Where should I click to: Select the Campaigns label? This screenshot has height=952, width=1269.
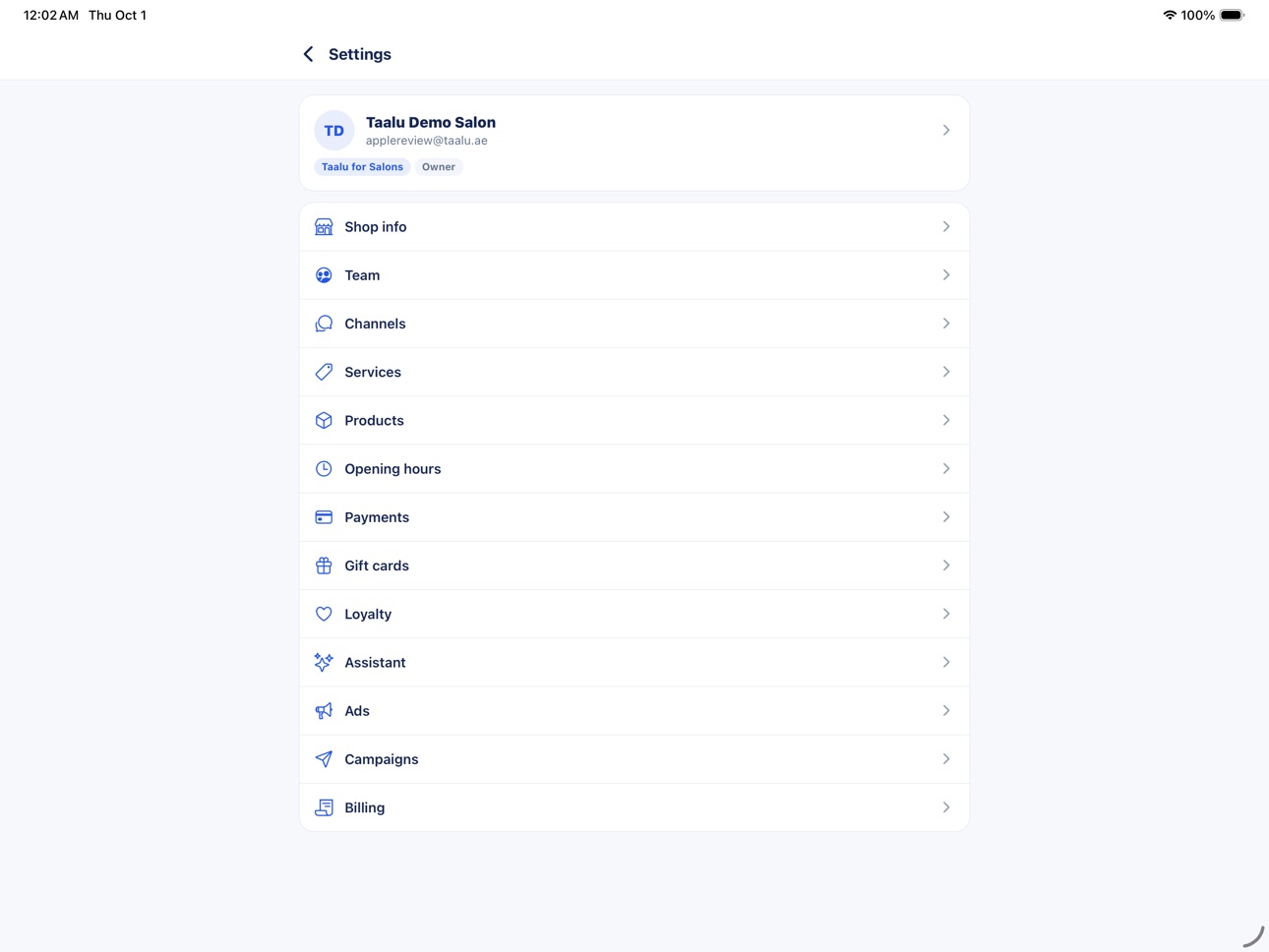pyautogui.click(x=382, y=759)
